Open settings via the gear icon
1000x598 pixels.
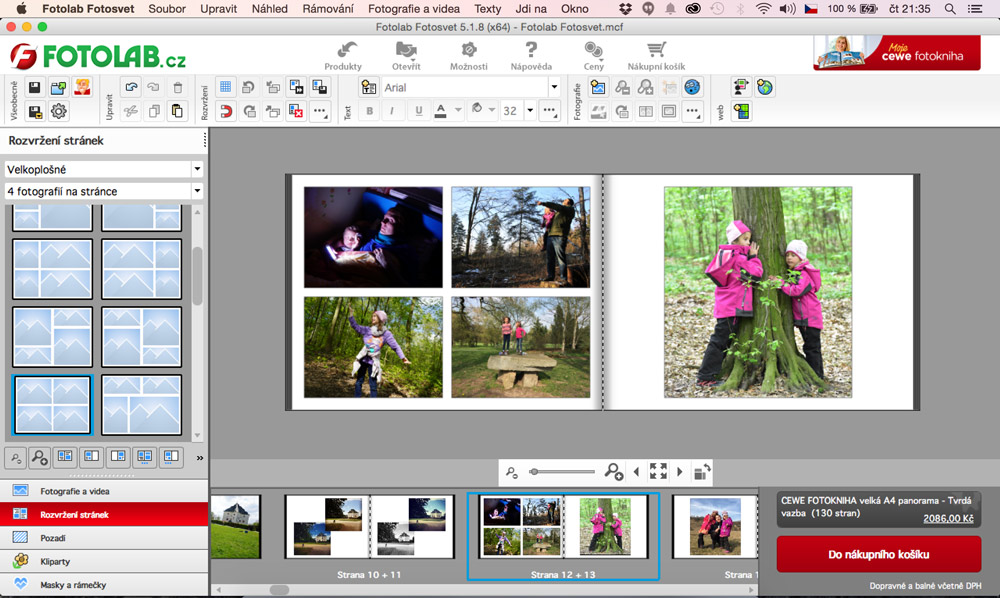pyautogui.click(x=58, y=111)
